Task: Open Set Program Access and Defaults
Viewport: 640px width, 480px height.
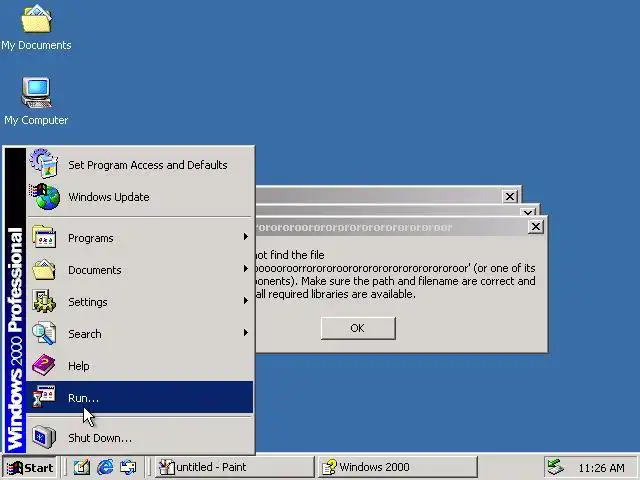Action: (140, 164)
